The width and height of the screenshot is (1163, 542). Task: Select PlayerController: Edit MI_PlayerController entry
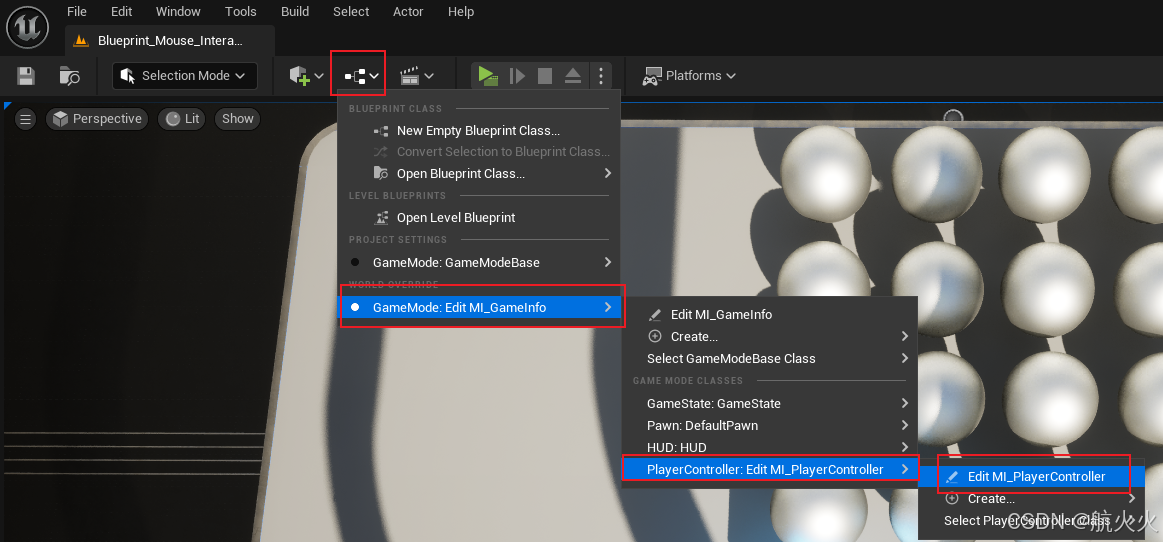[x=770, y=469]
